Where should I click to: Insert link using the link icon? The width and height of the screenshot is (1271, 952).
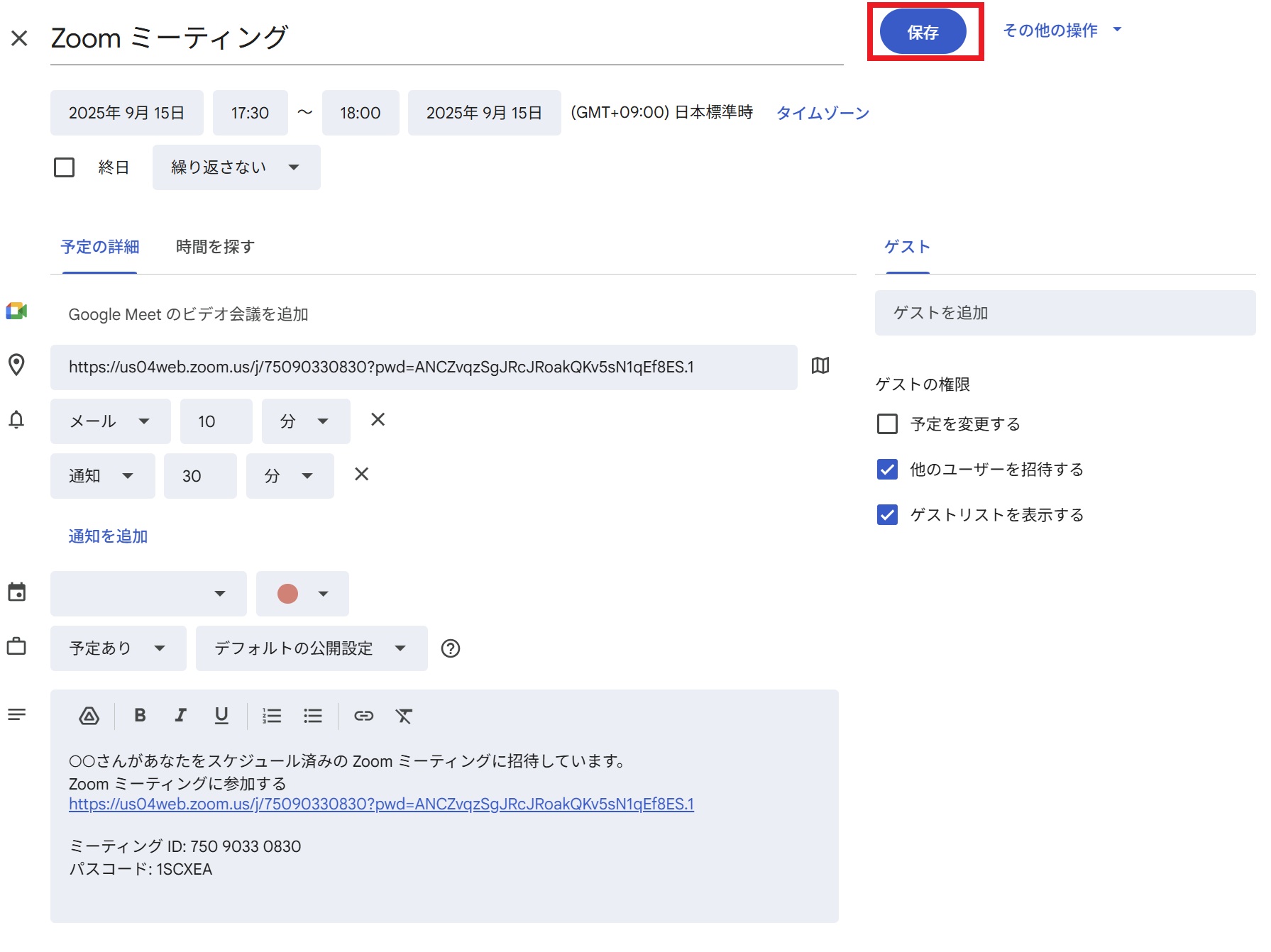(x=363, y=716)
